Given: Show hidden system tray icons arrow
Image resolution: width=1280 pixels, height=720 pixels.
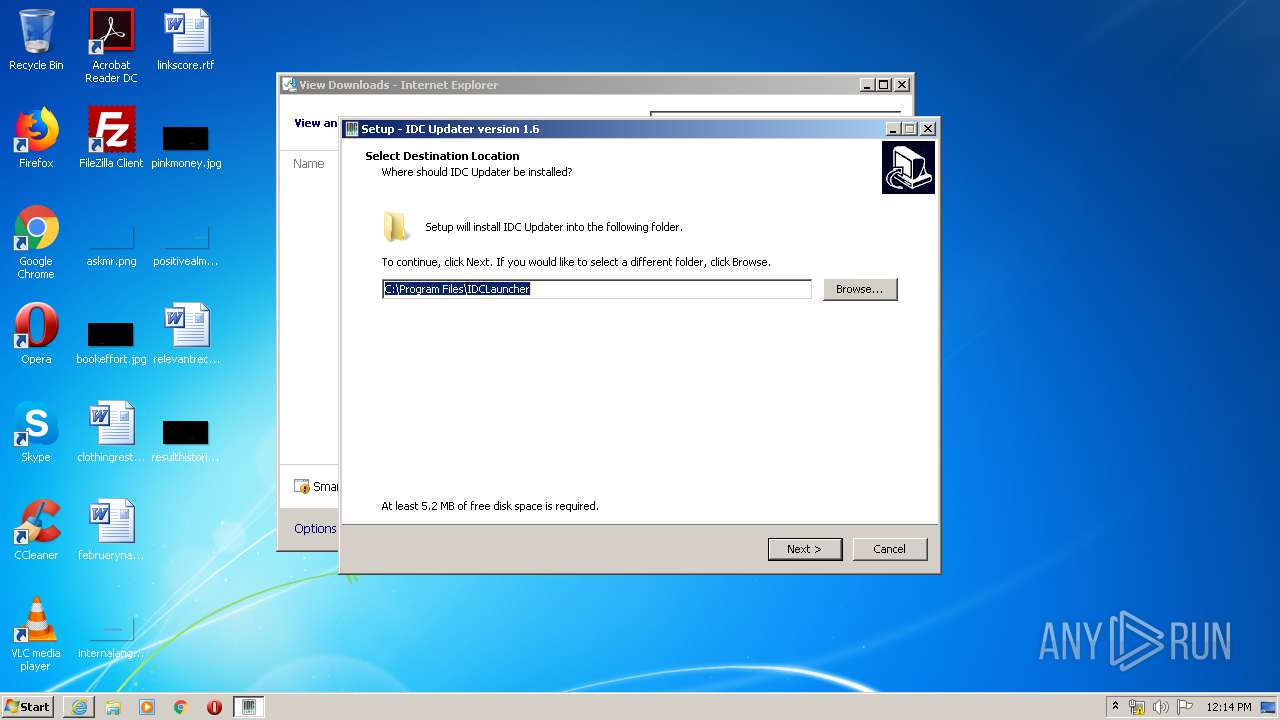Looking at the screenshot, I should pyautogui.click(x=1115, y=707).
